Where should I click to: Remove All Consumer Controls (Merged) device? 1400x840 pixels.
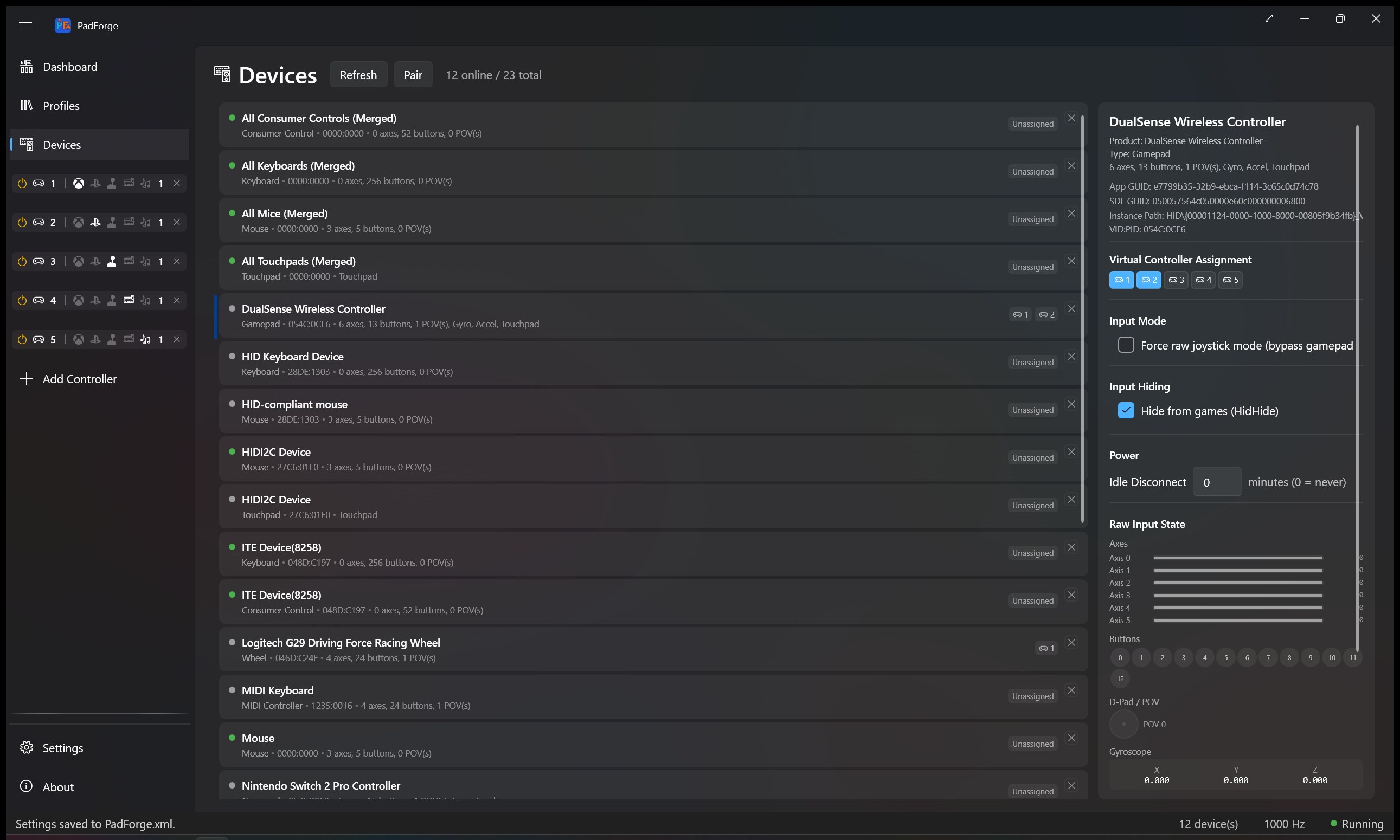point(1071,118)
